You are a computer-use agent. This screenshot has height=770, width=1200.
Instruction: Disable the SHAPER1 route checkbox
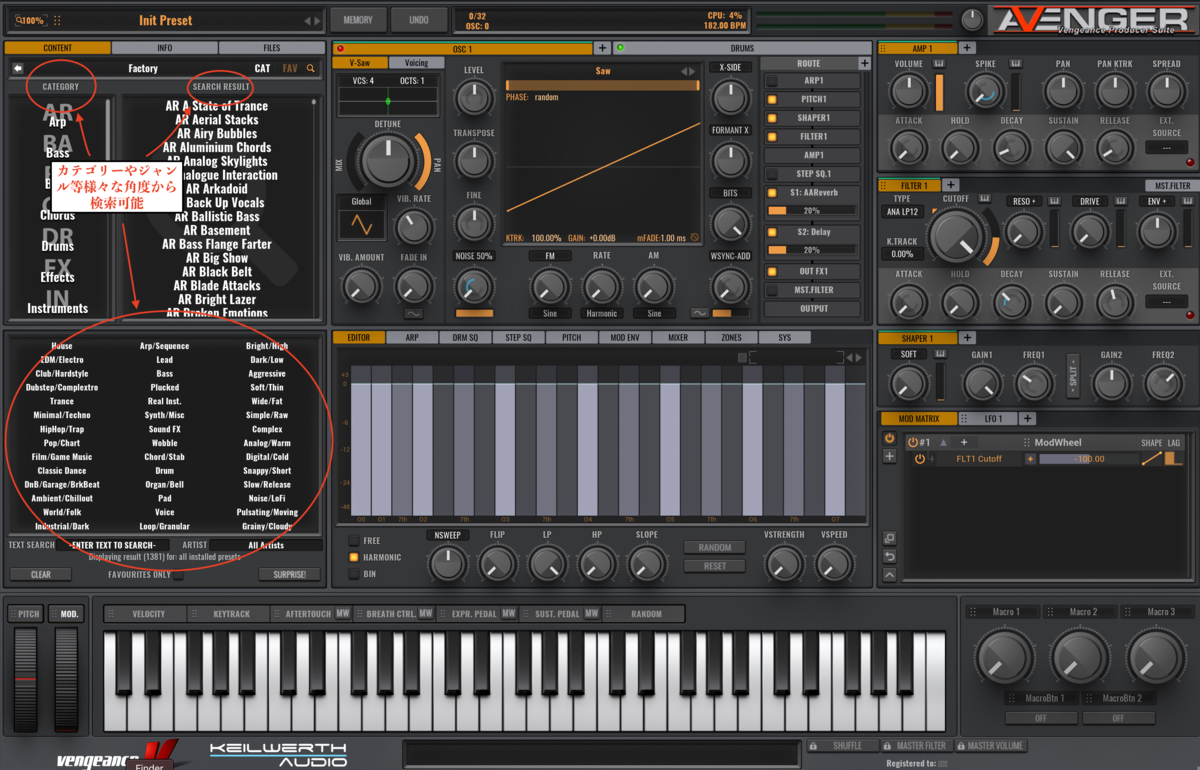click(772, 118)
